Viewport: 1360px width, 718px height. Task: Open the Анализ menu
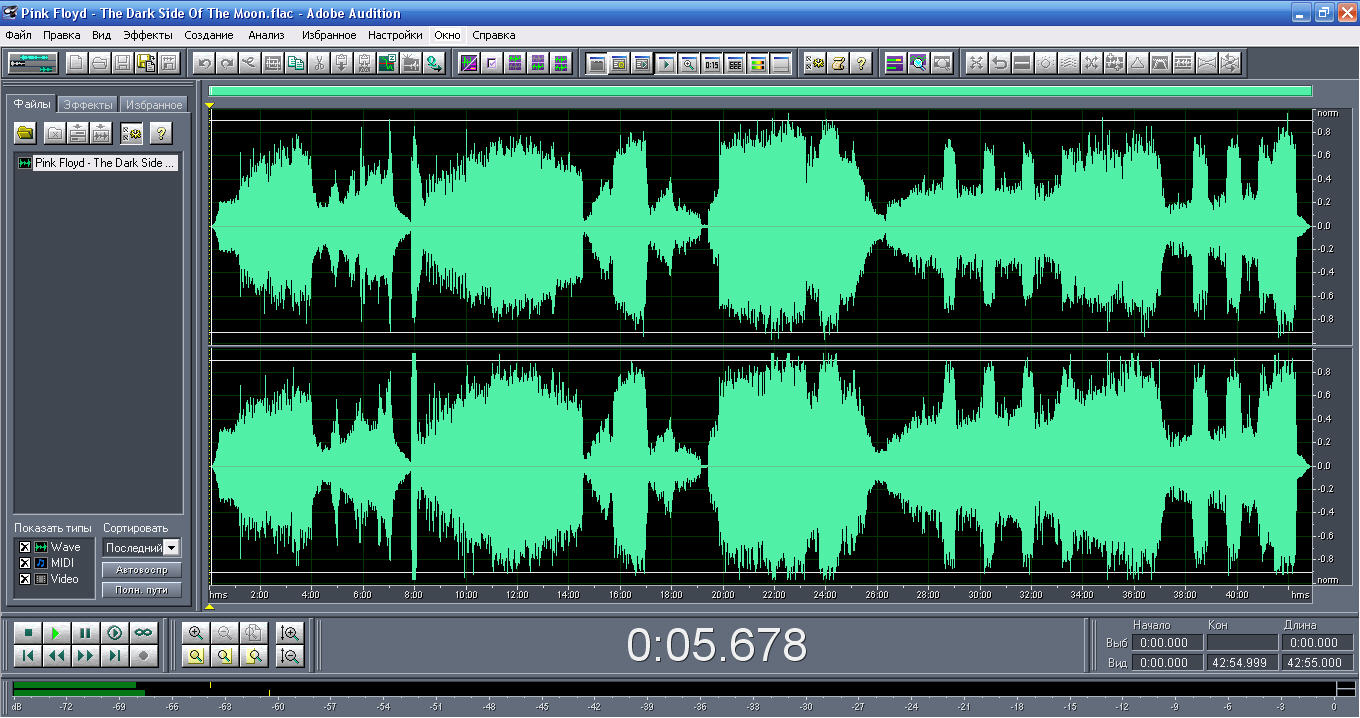click(266, 35)
